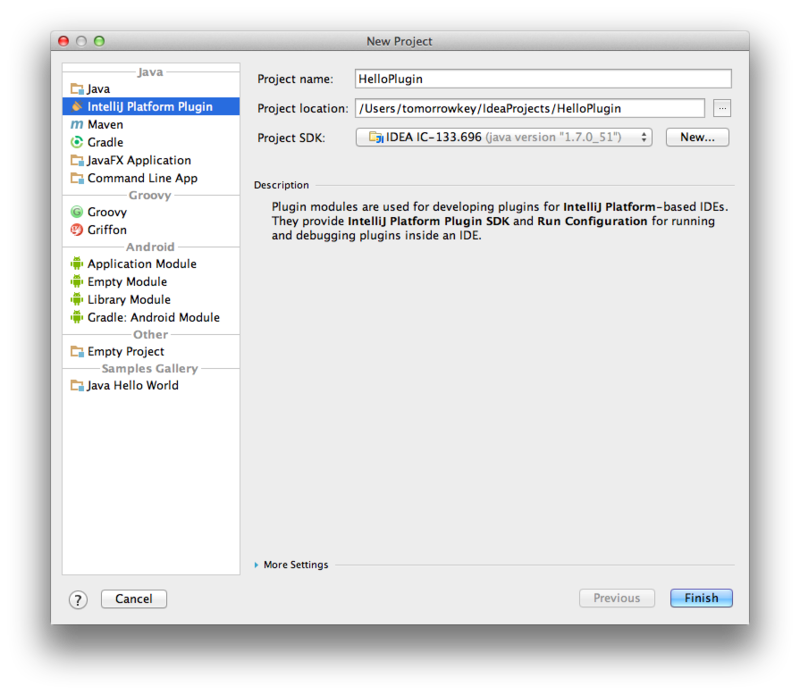Choose the Java project type
Screen dimensions: 800x695
point(151,89)
